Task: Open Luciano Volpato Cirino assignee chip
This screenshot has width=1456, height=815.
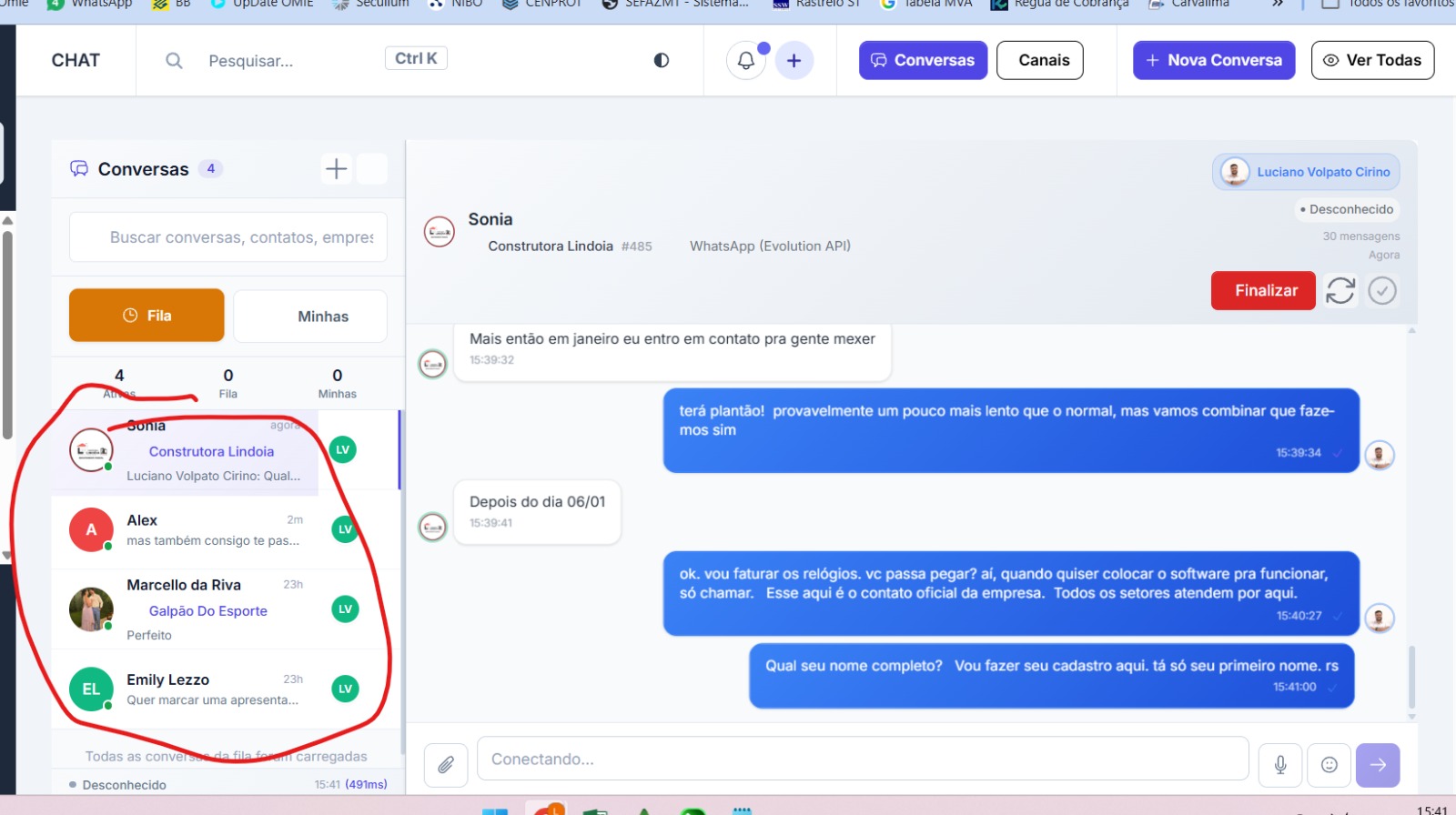Action: (x=1306, y=172)
